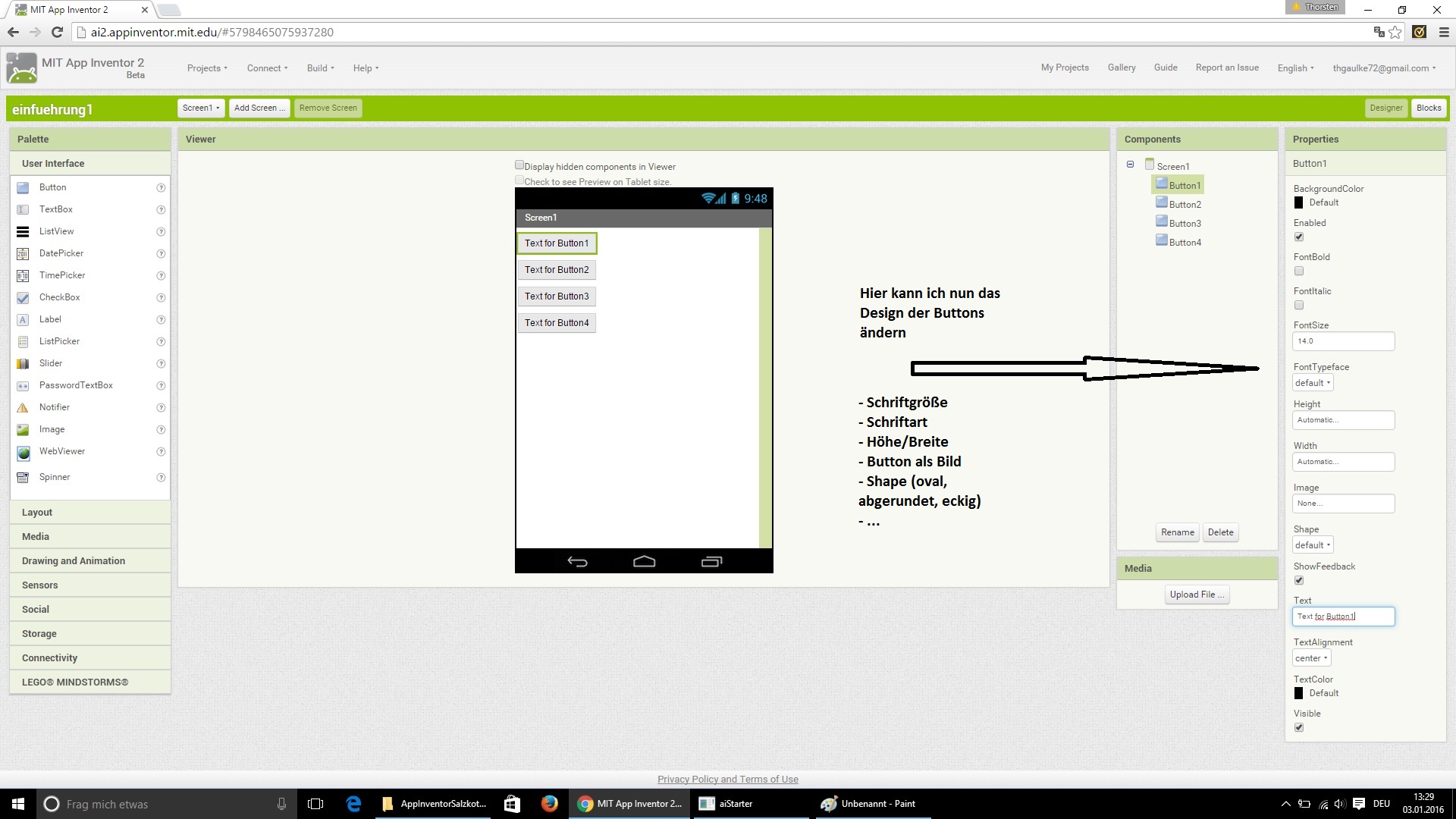The height and width of the screenshot is (819, 1456).
Task: Rename the selected component
Action: point(1177,532)
